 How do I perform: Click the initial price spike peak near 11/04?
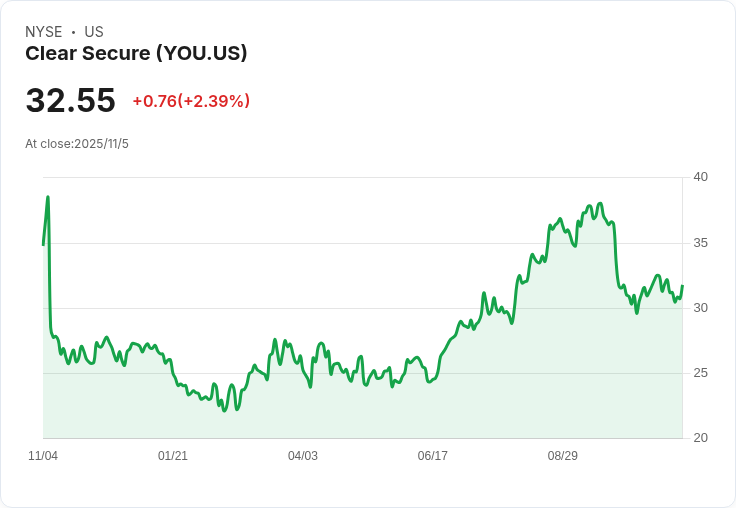48,197
